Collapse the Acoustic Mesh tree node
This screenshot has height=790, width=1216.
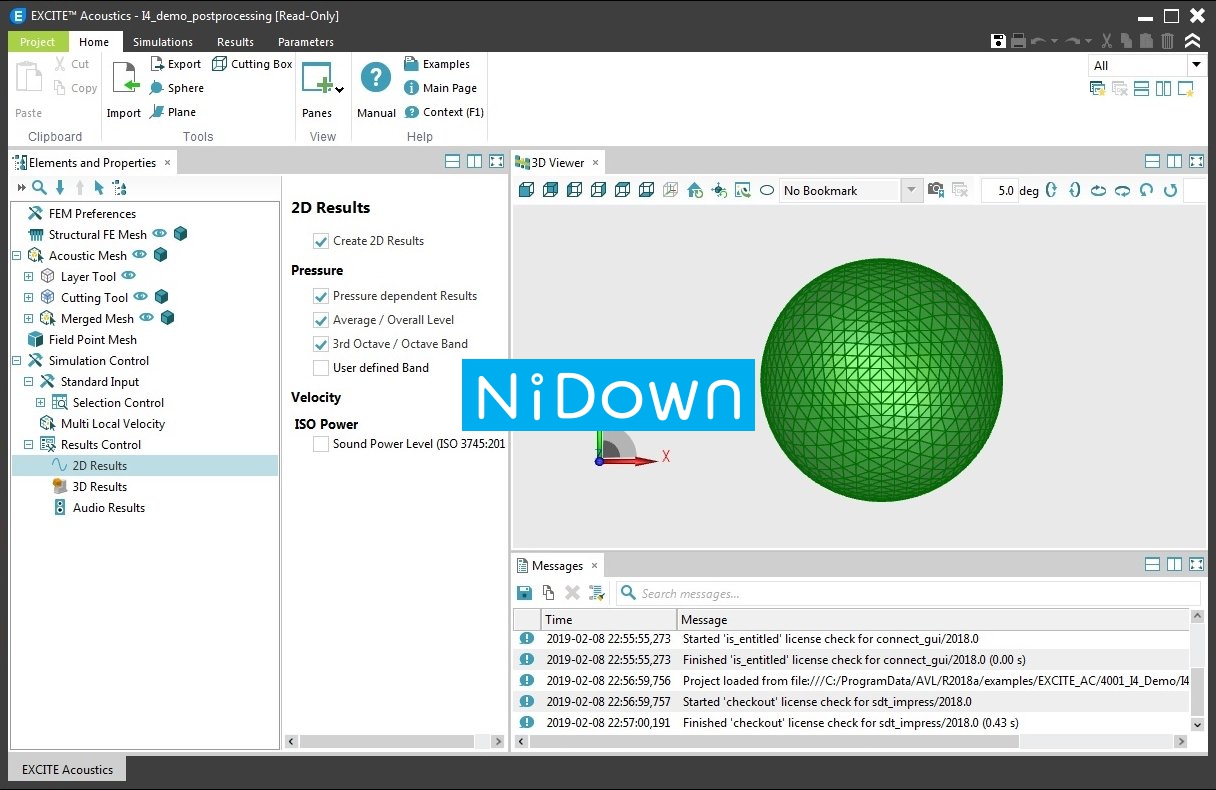point(16,256)
